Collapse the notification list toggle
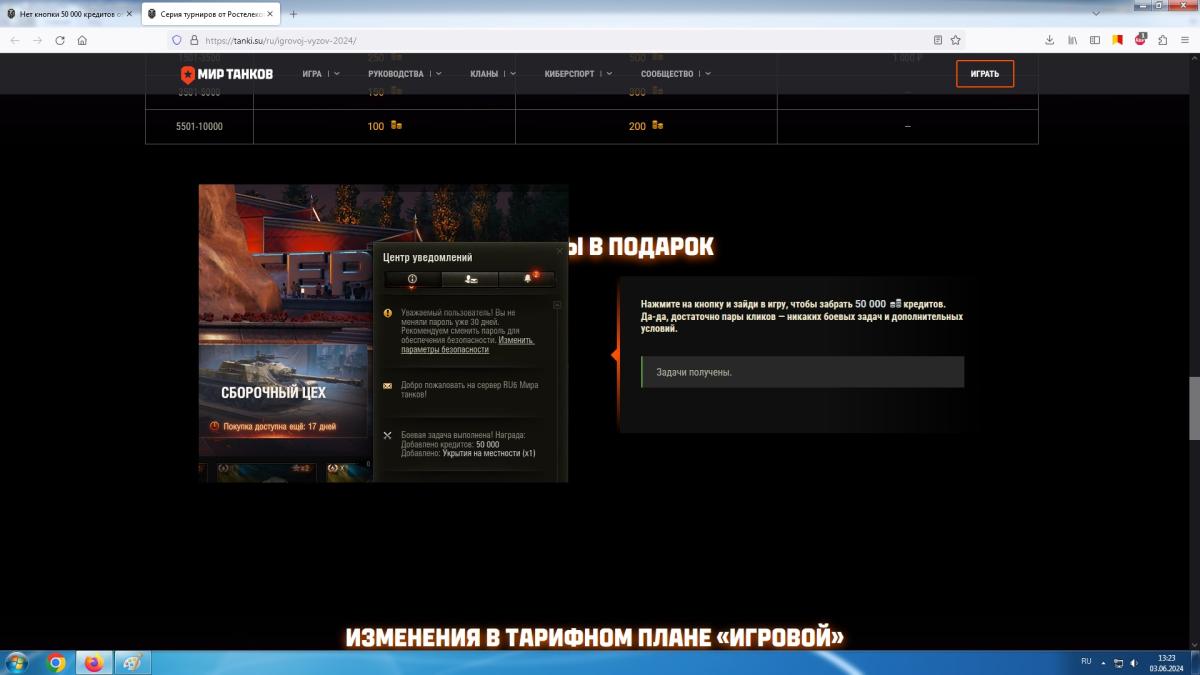 (x=558, y=304)
